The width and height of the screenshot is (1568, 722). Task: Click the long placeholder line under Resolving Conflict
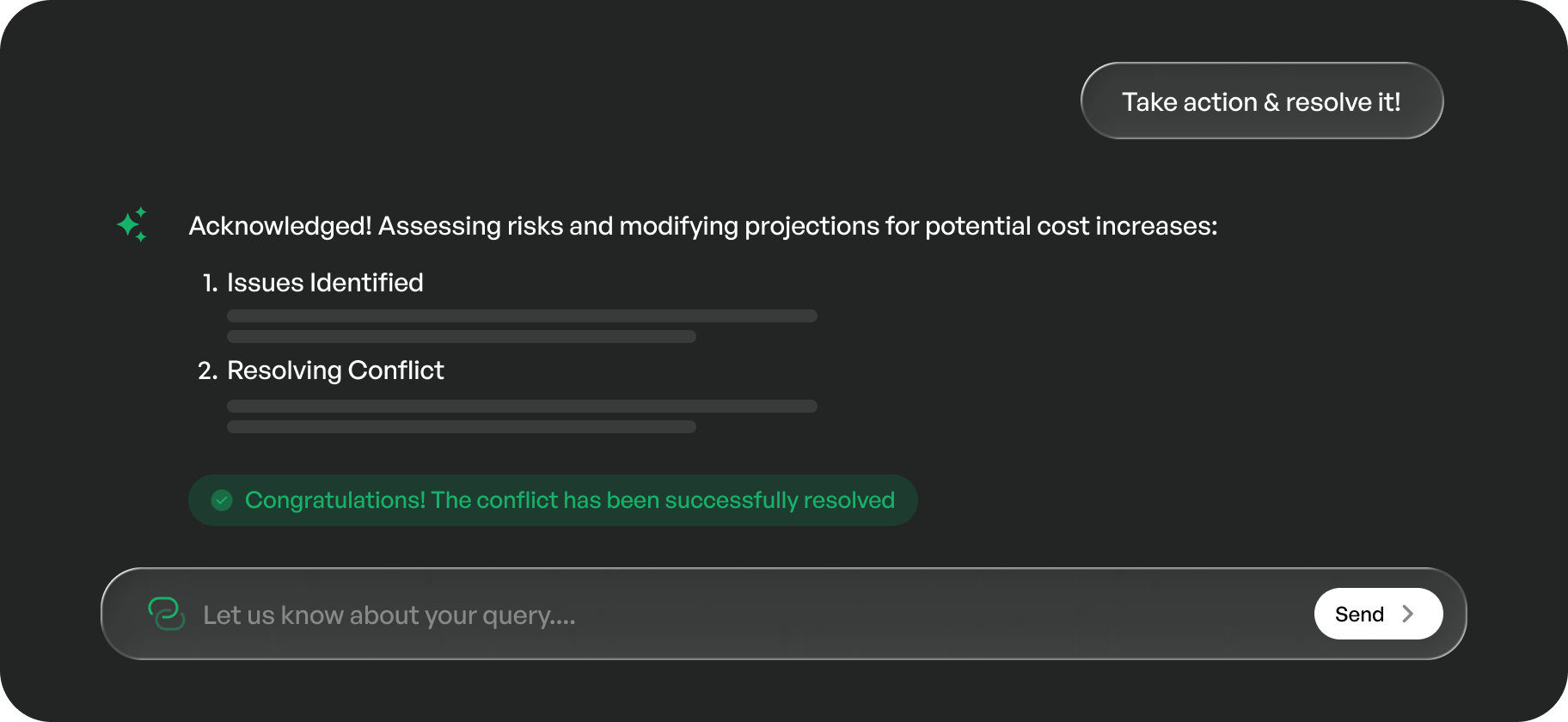[x=522, y=407]
